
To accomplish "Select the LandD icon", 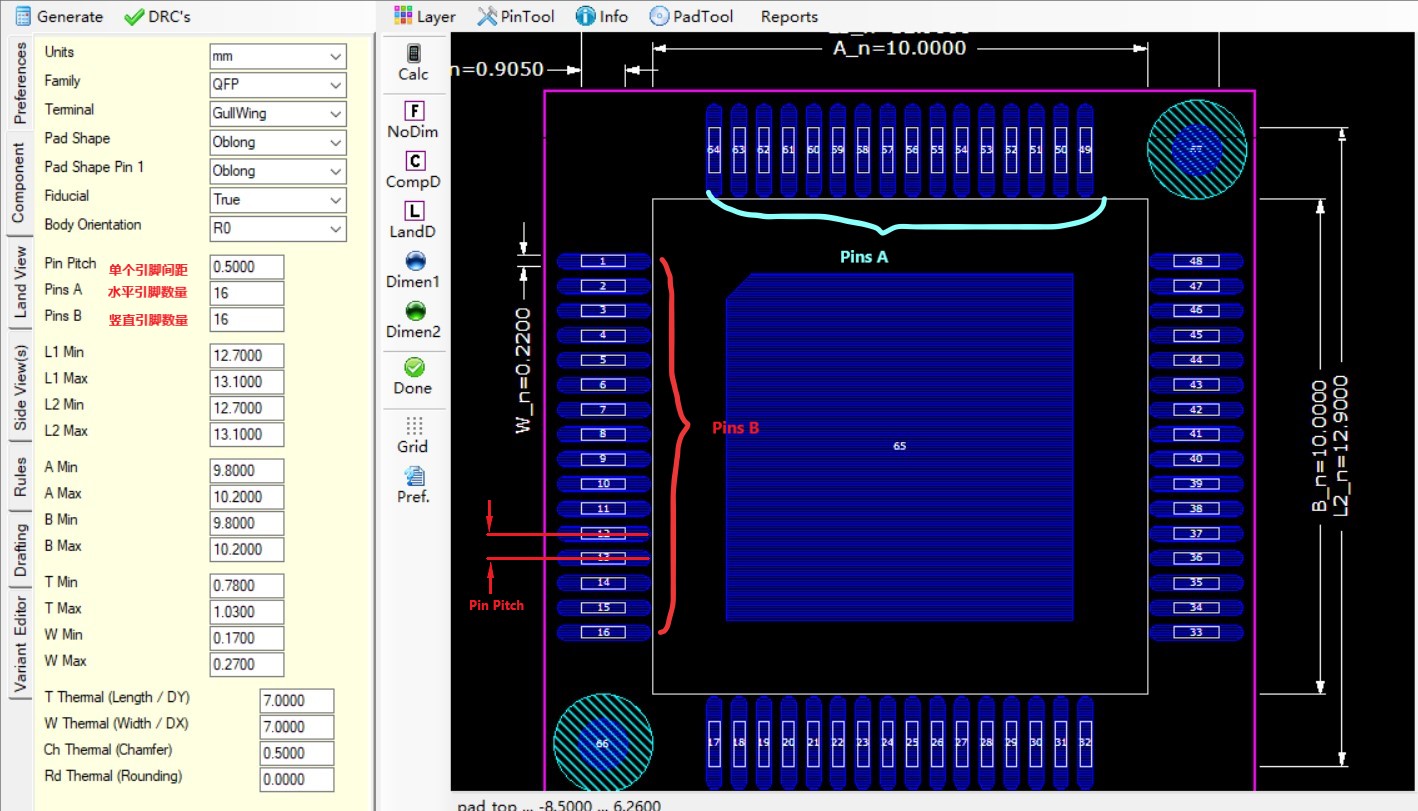I will click(413, 220).
